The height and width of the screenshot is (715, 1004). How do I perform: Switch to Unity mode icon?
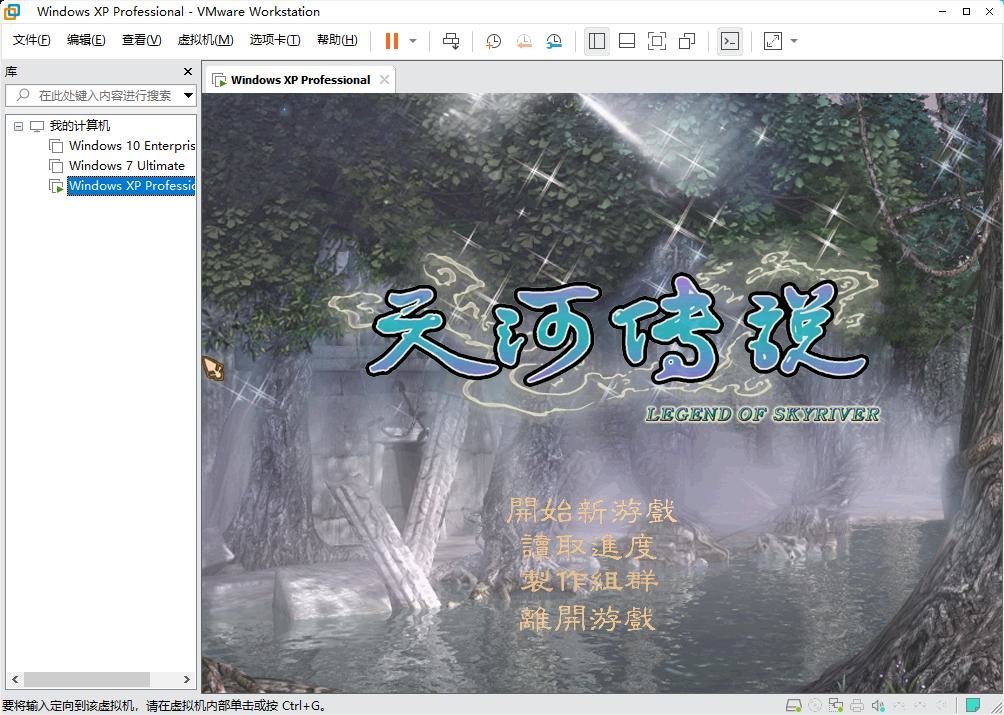point(687,41)
